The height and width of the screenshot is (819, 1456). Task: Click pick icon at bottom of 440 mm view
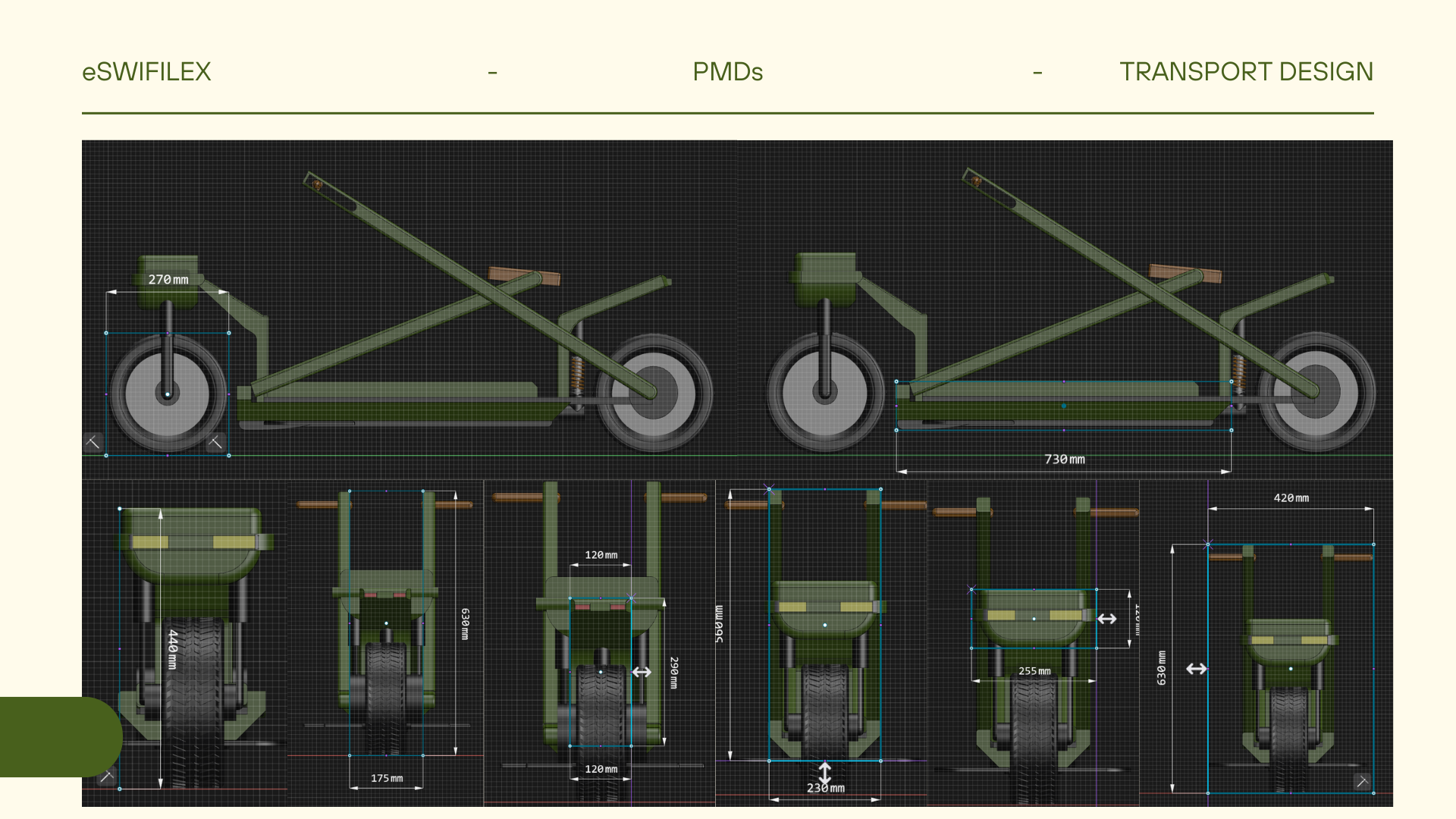(107, 776)
